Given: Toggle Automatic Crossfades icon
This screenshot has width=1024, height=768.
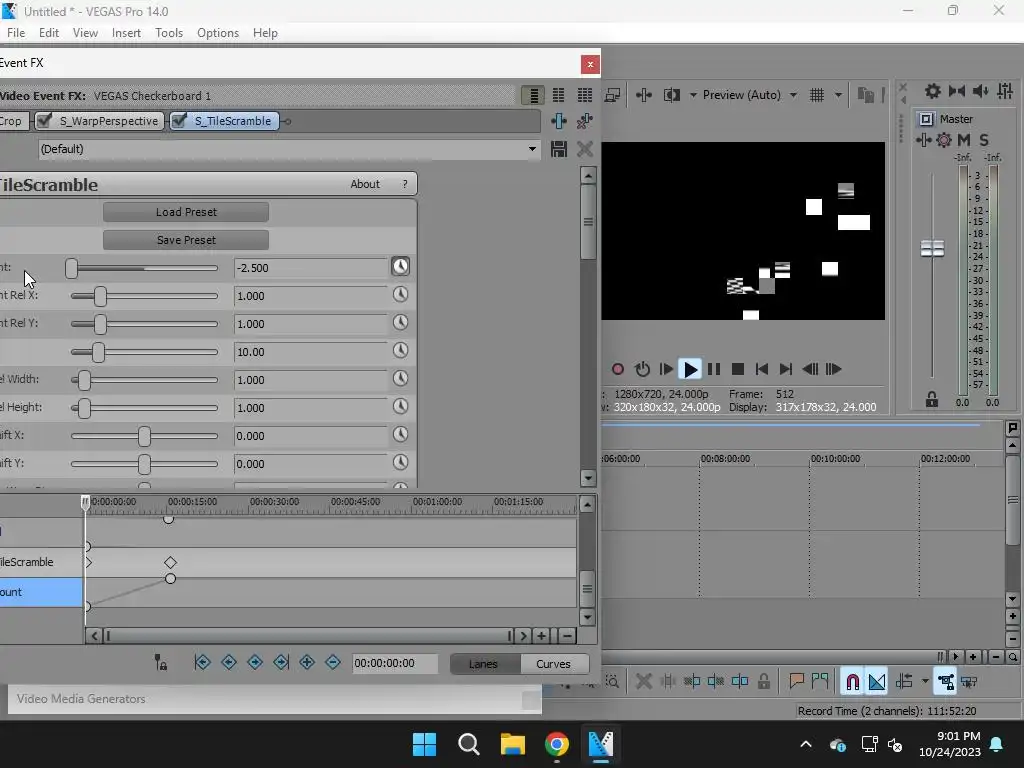Looking at the screenshot, I should click(x=877, y=682).
